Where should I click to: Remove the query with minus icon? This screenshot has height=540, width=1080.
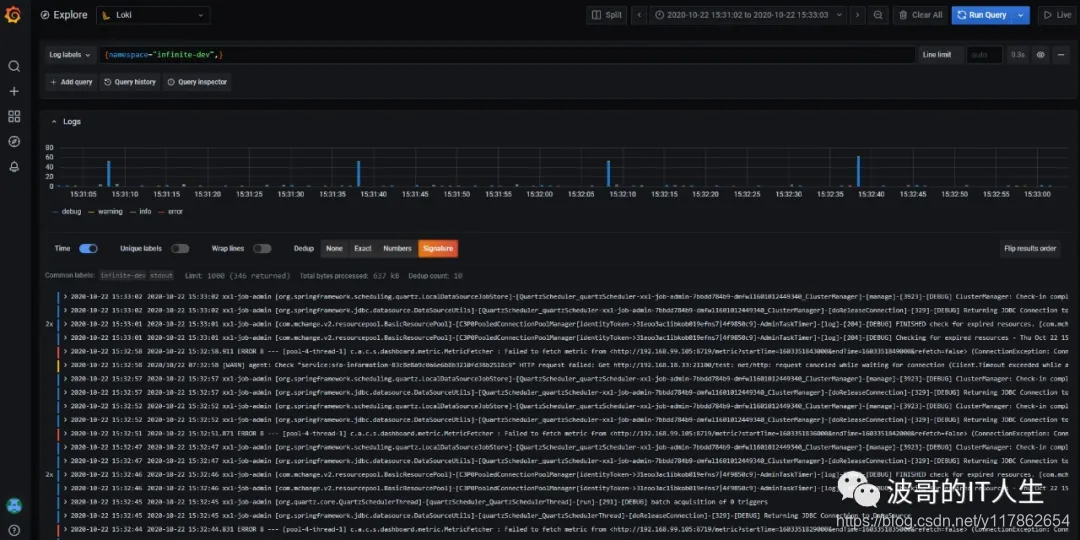pos(1061,54)
